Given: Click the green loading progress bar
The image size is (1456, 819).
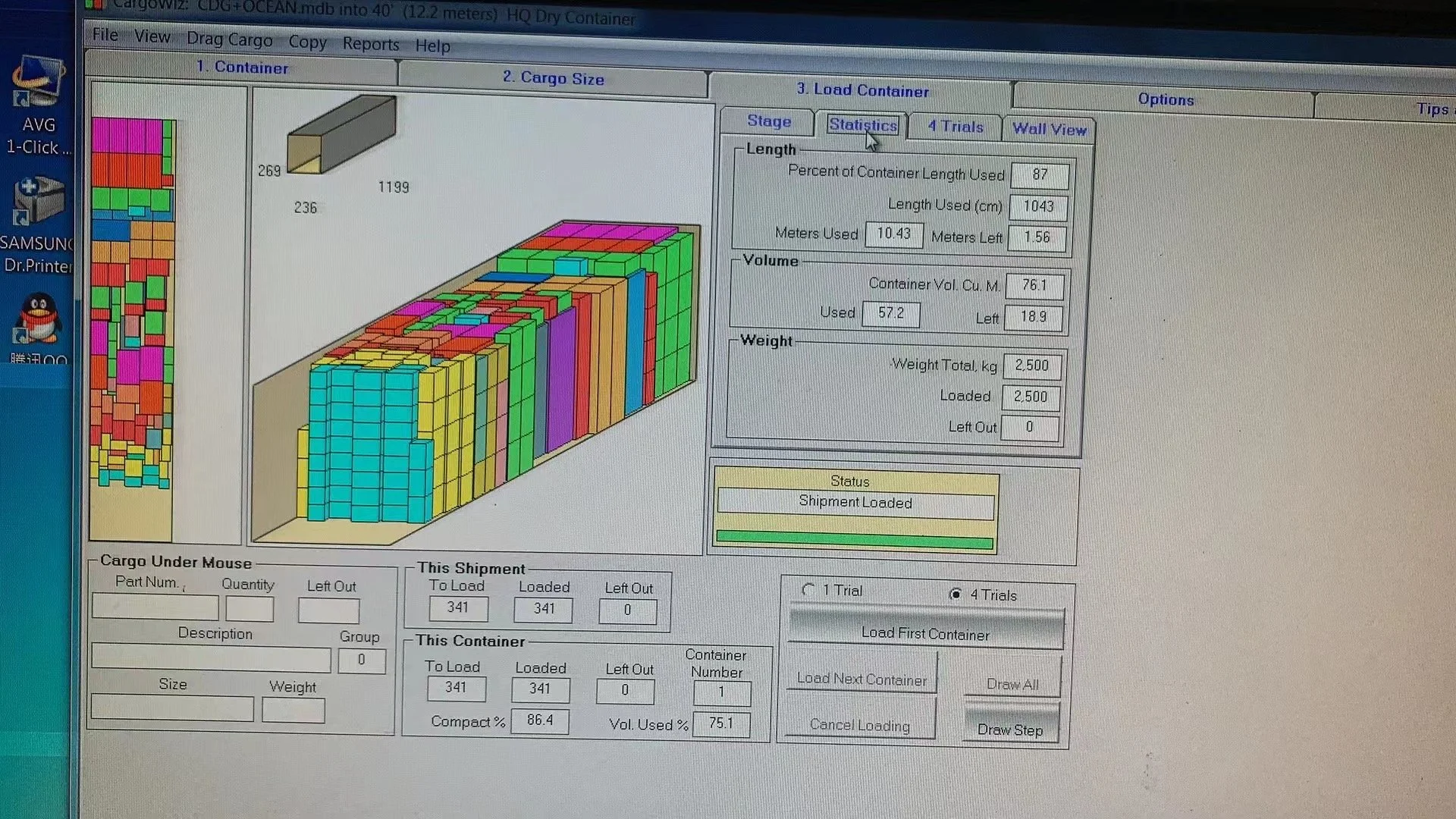Looking at the screenshot, I should [854, 541].
